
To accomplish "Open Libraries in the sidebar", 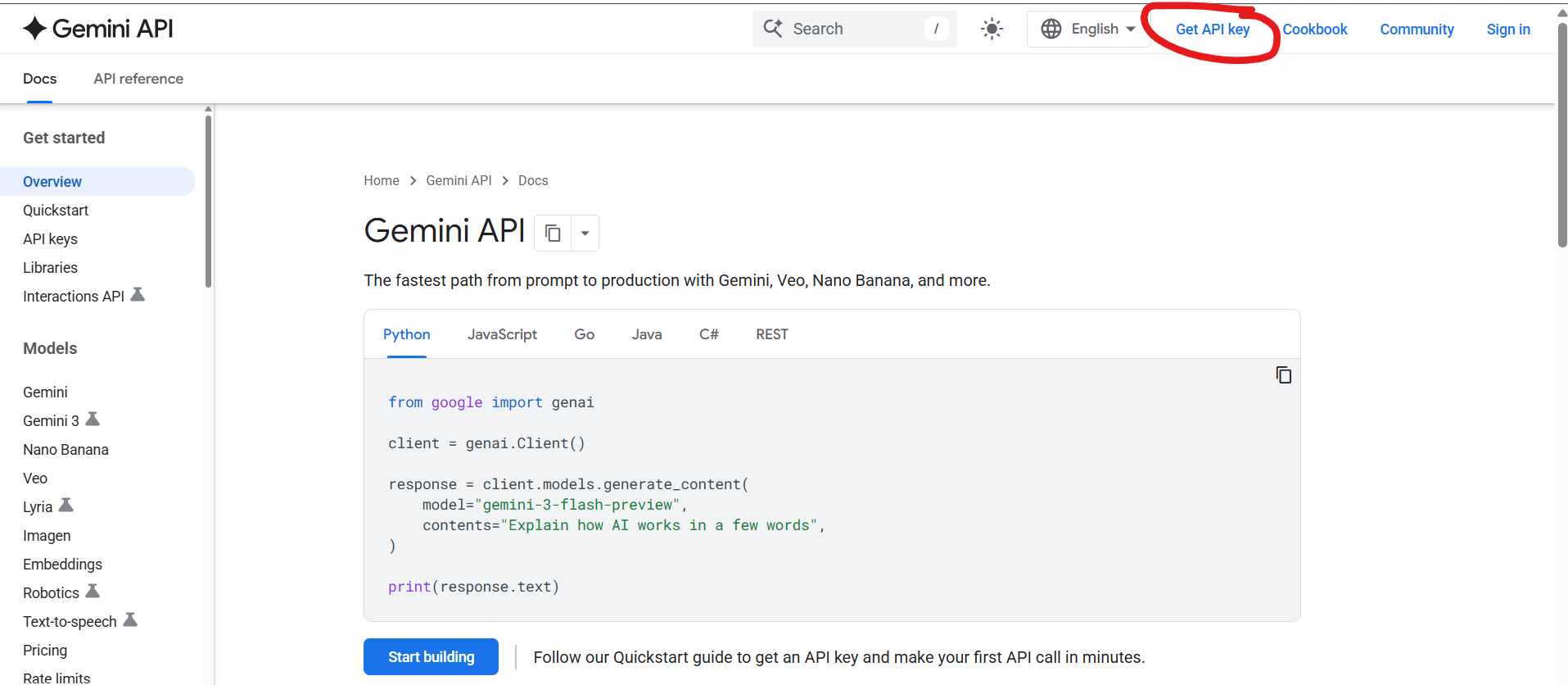I will pyautogui.click(x=50, y=268).
